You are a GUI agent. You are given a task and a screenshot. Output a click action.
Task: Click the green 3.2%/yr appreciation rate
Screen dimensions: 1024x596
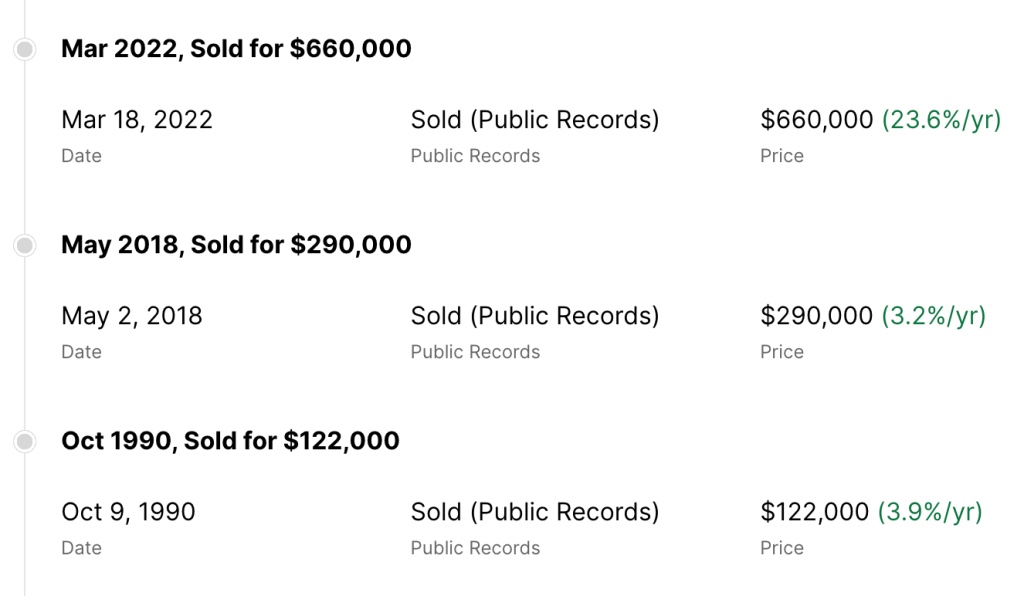[x=933, y=316]
